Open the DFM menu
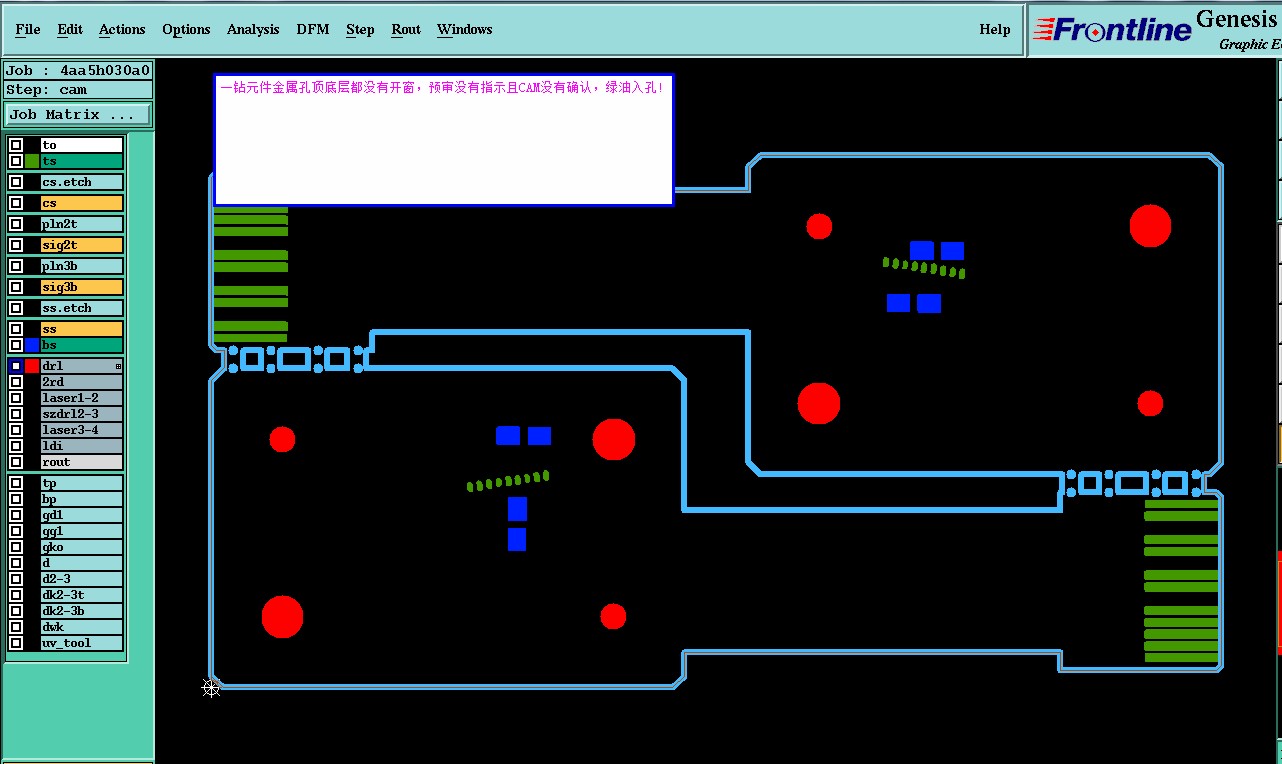The width and height of the screenshot is (1282, 764). click(313, 29)
